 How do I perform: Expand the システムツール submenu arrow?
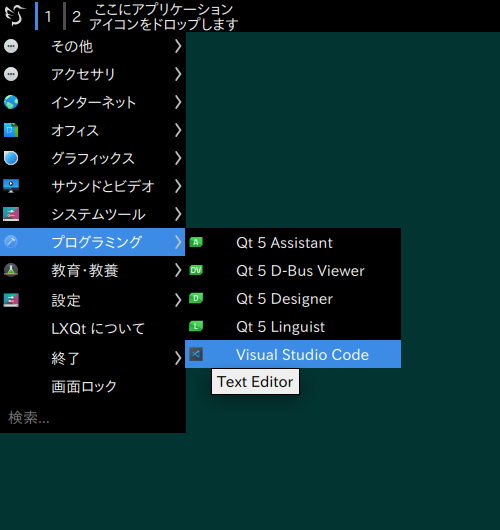click(x=178, y=214)
